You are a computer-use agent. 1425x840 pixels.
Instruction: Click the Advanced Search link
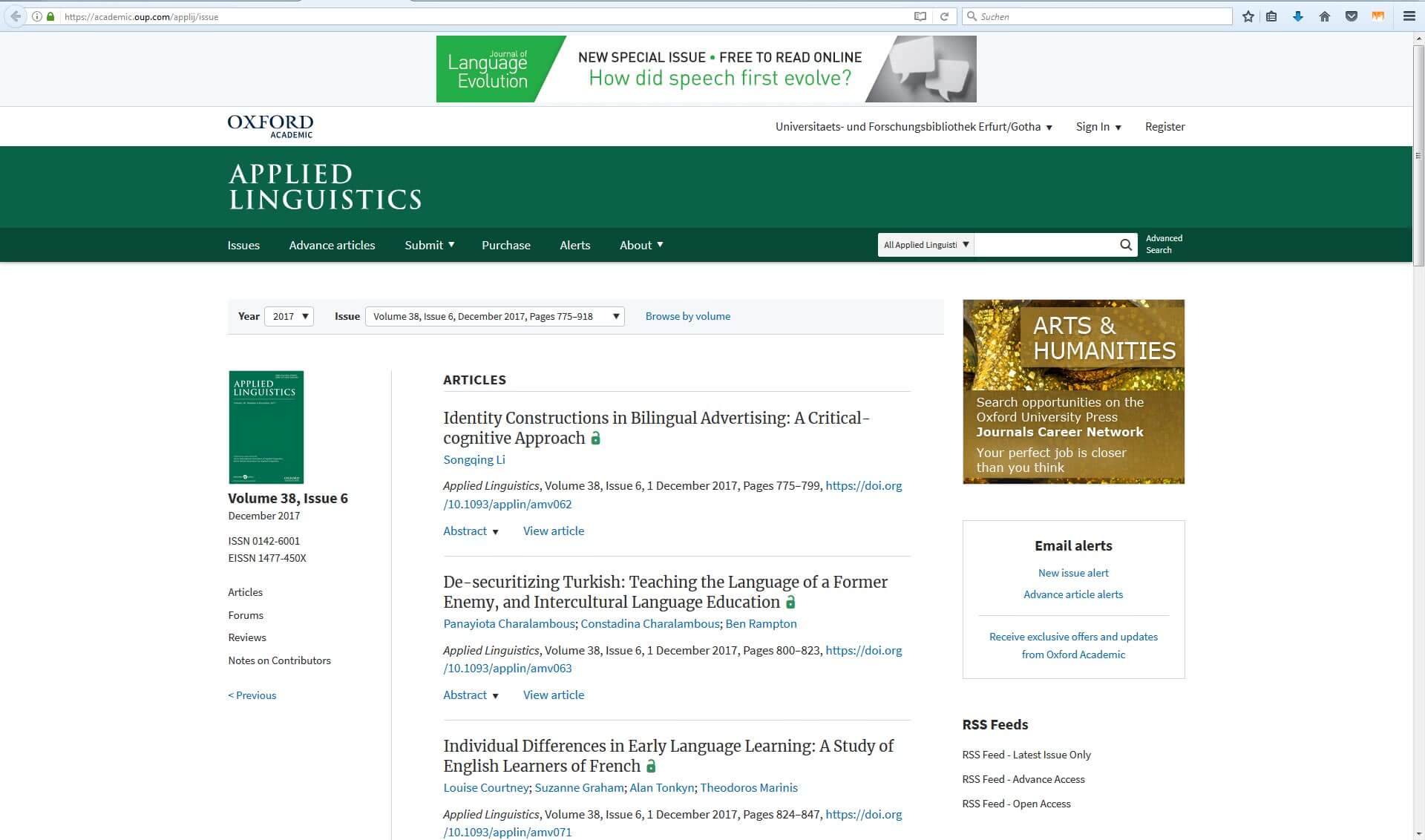click(1164, 244)
